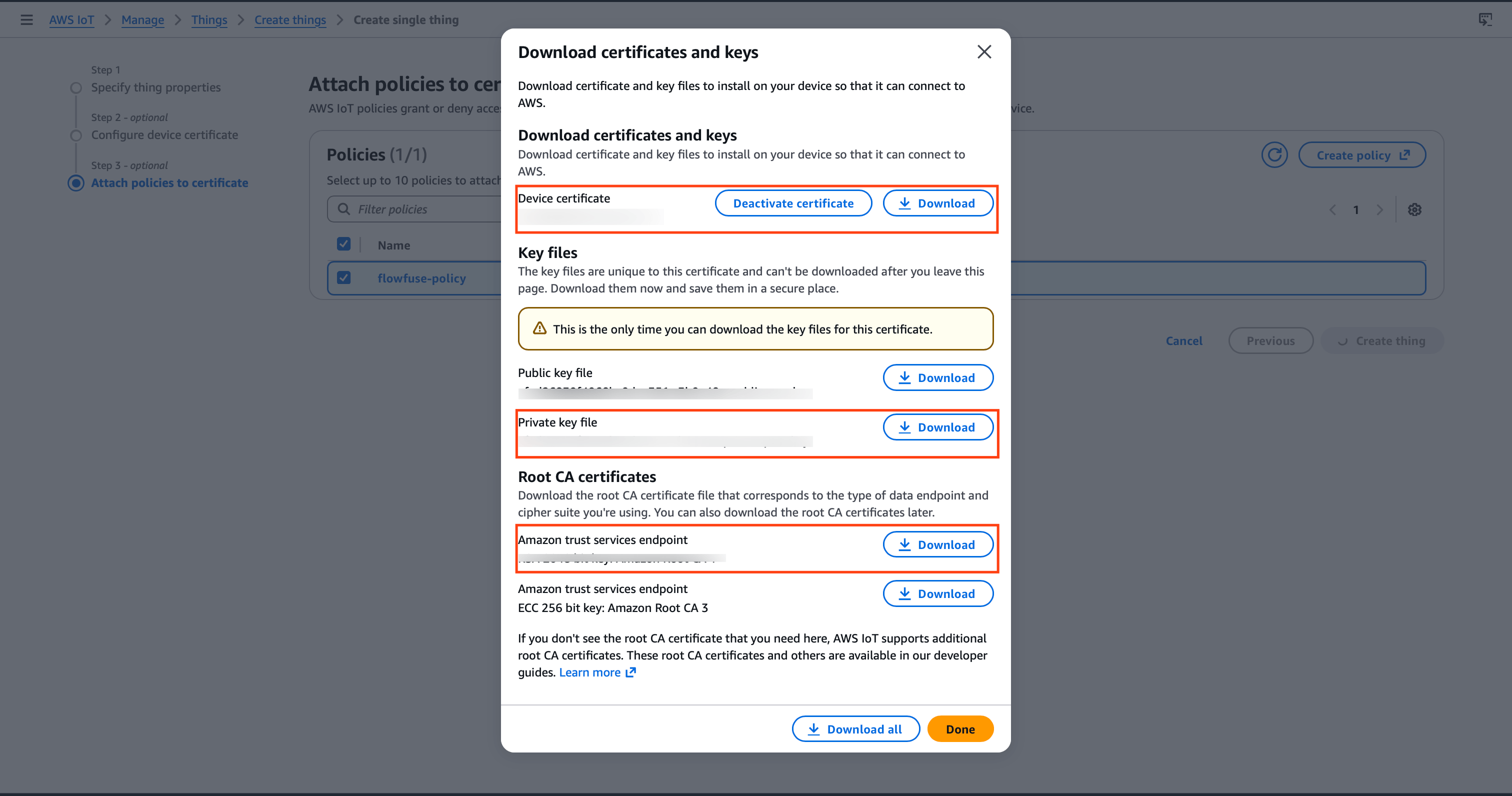Open the Learn more link about root CA certificates
This screenshot has width=1512, height=796.
tap(590, 672)
